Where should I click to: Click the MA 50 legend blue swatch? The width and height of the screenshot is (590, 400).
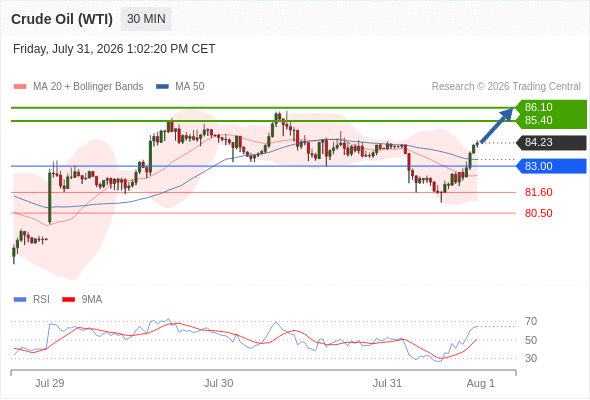[x=162, y=87]
